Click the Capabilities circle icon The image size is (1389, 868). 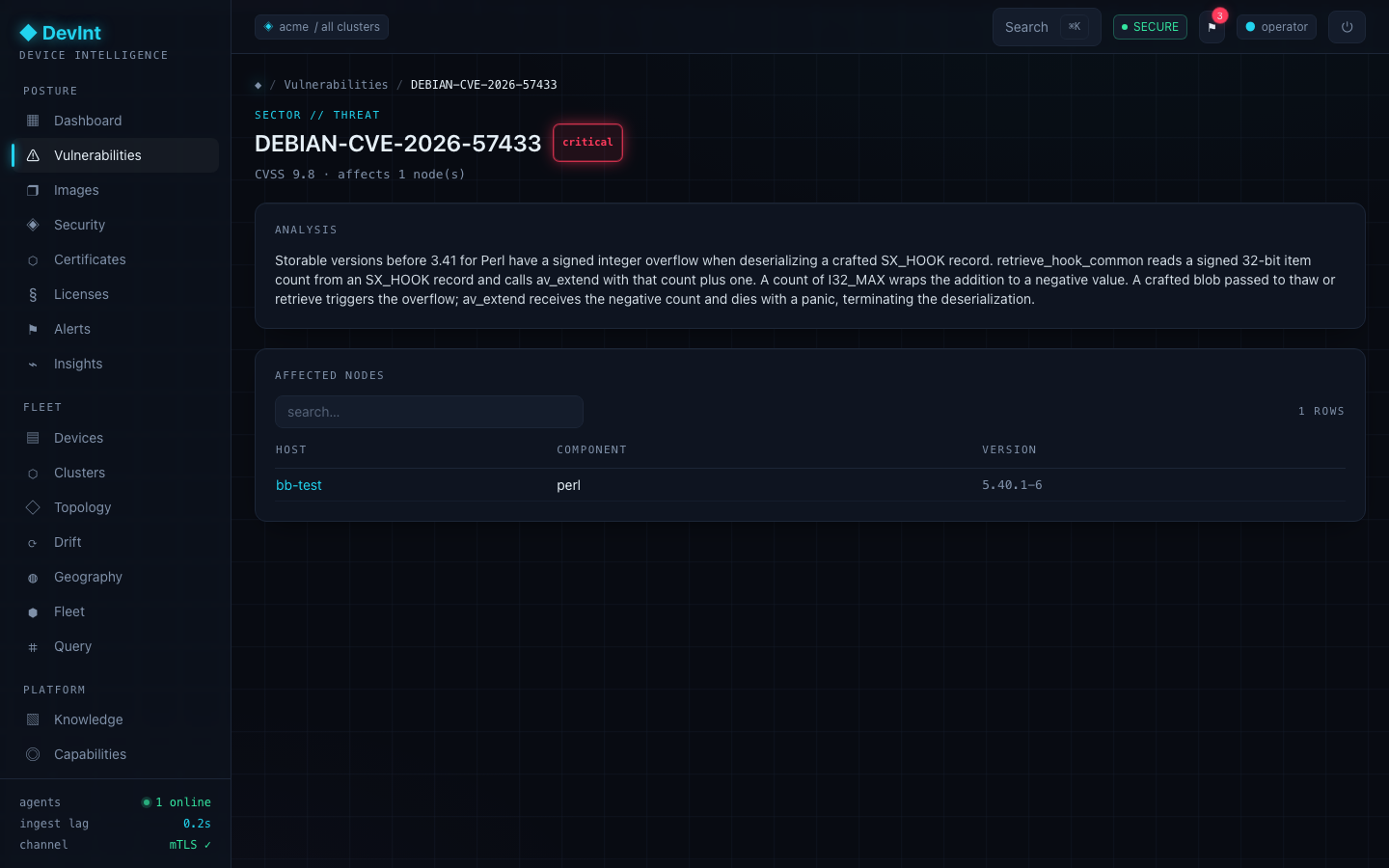pos(33,754)
